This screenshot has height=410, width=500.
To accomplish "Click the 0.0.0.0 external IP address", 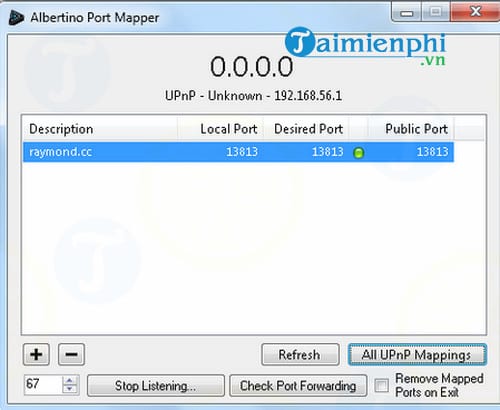I will click(251, 67).
